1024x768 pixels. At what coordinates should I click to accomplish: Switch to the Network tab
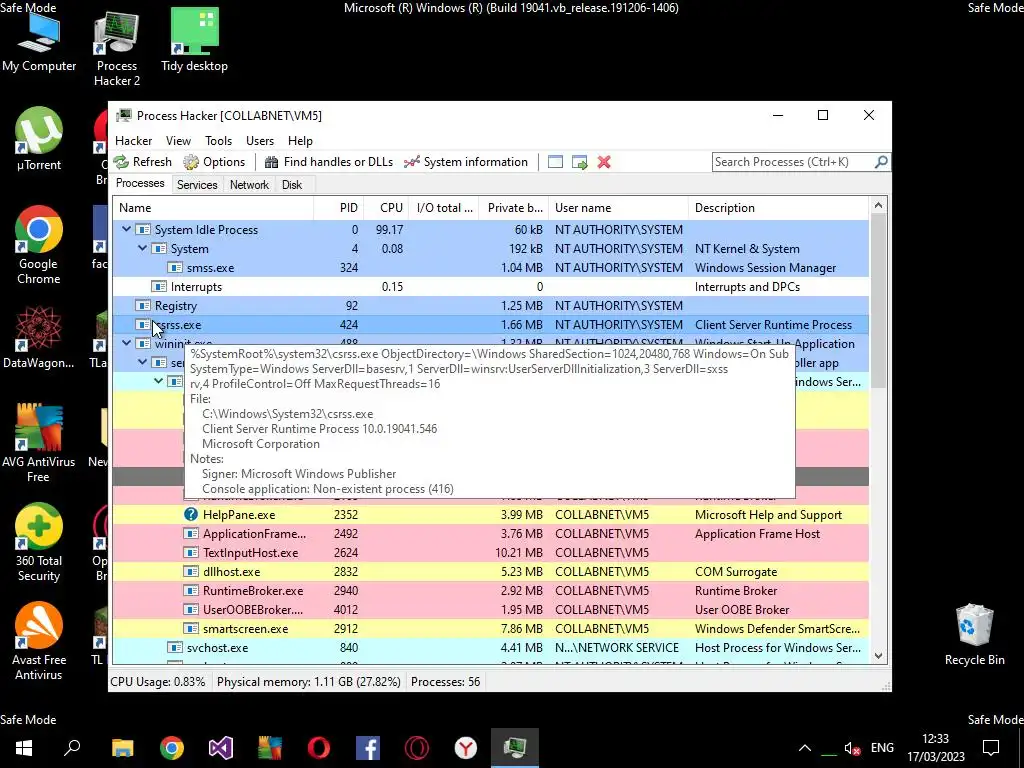pos(249,185)
